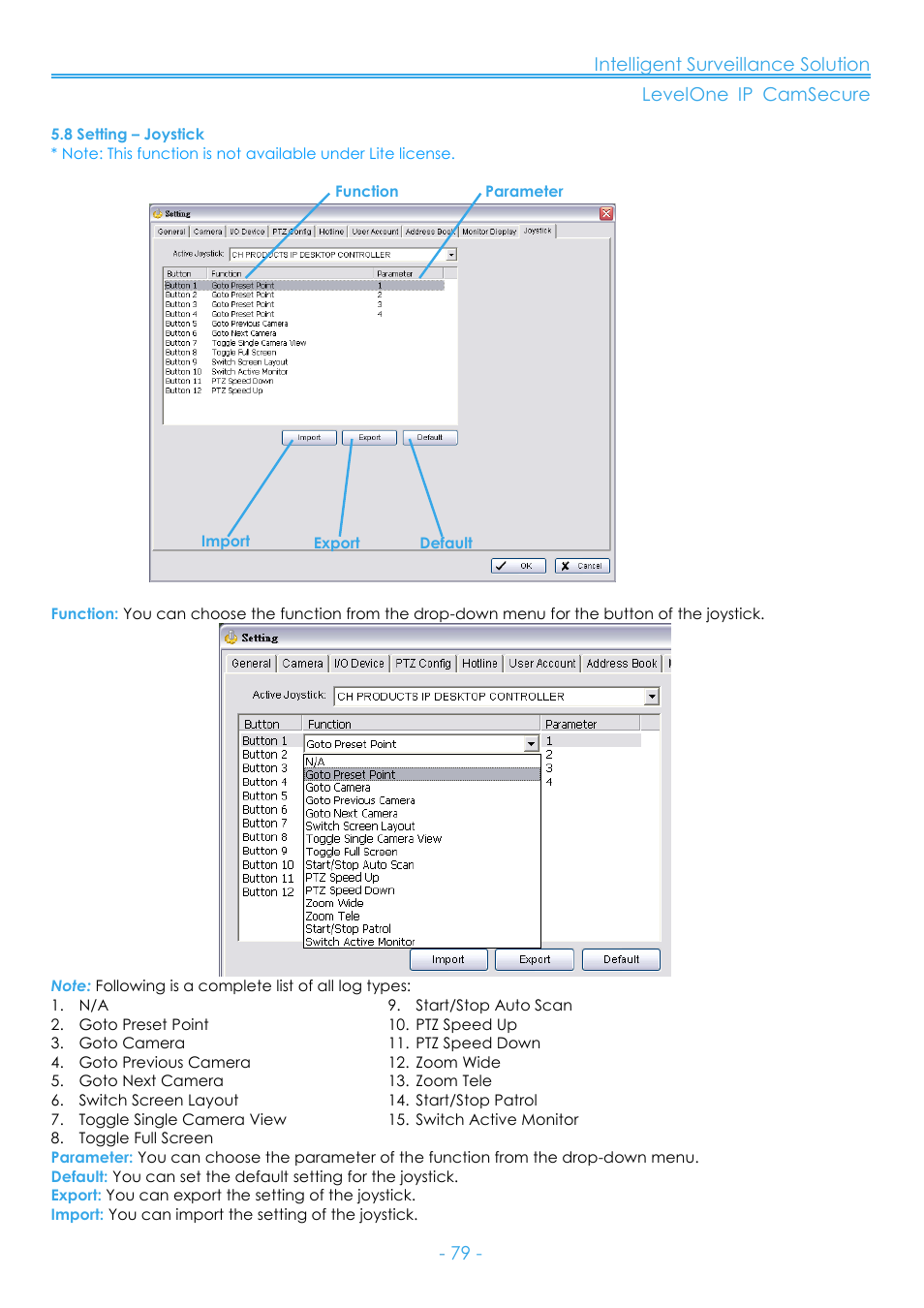This screenshot has width=924, height=1308.
Task: Close the Setting dialog with the red X
Action: 606,213
